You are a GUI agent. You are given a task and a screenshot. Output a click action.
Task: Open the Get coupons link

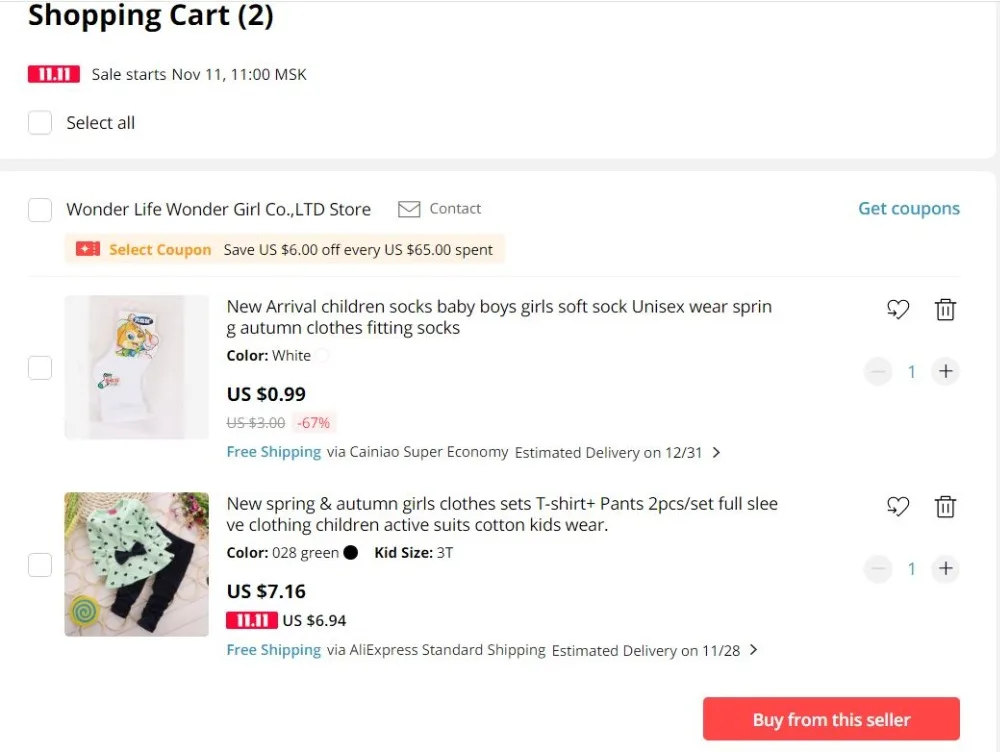(909, 209)
